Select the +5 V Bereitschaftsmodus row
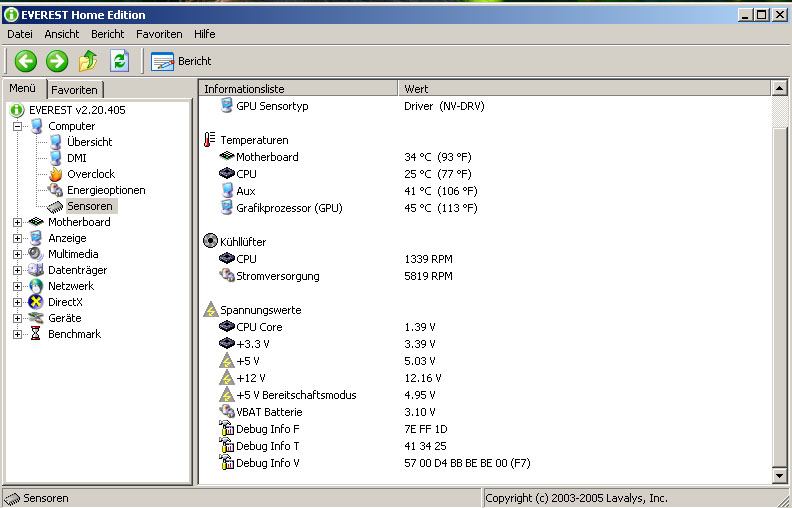 click(x=485, y=395)
